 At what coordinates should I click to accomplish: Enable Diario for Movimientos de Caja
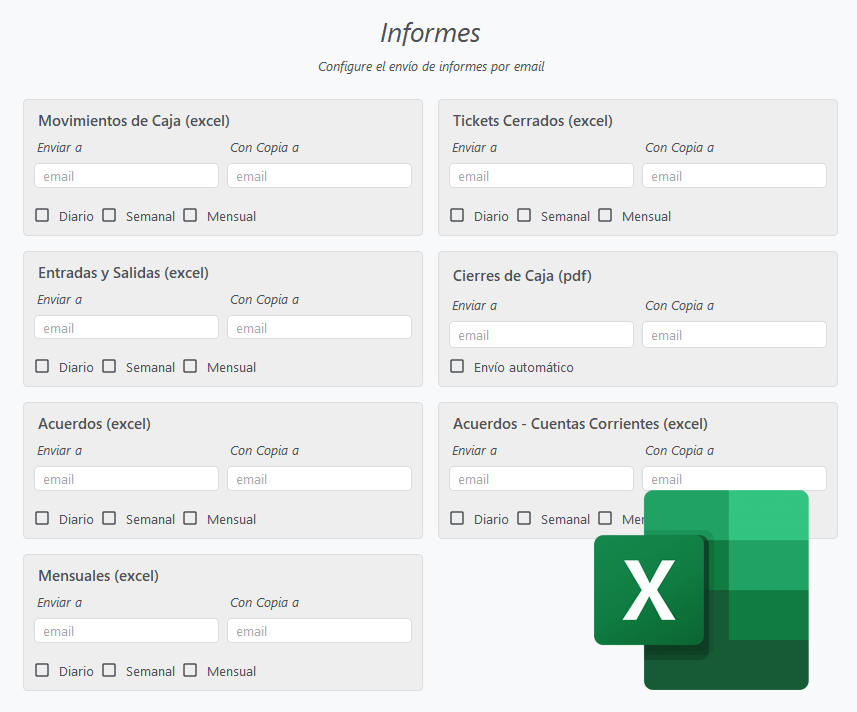click(x=42, y=215)
